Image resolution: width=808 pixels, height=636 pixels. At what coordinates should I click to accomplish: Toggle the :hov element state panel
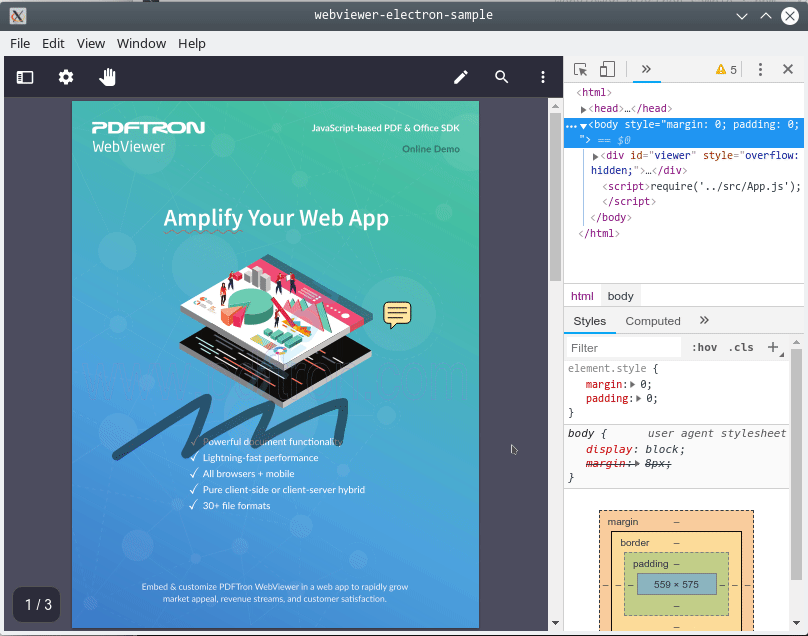point(704,348)
